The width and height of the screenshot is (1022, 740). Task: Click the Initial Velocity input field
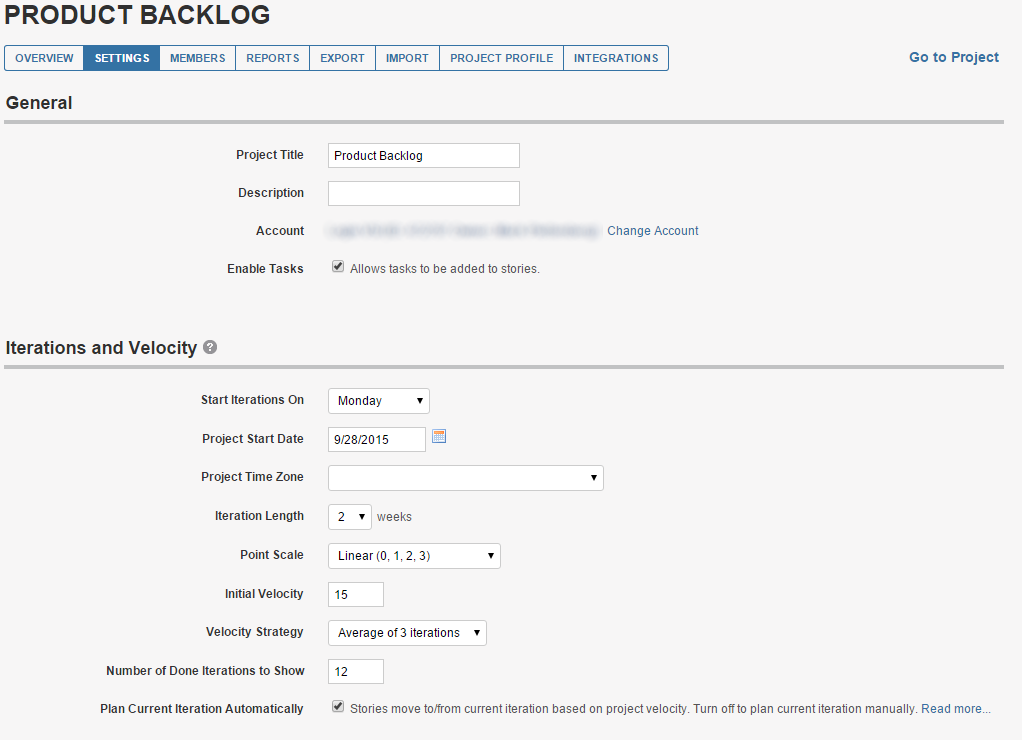(x=356, y=595)
